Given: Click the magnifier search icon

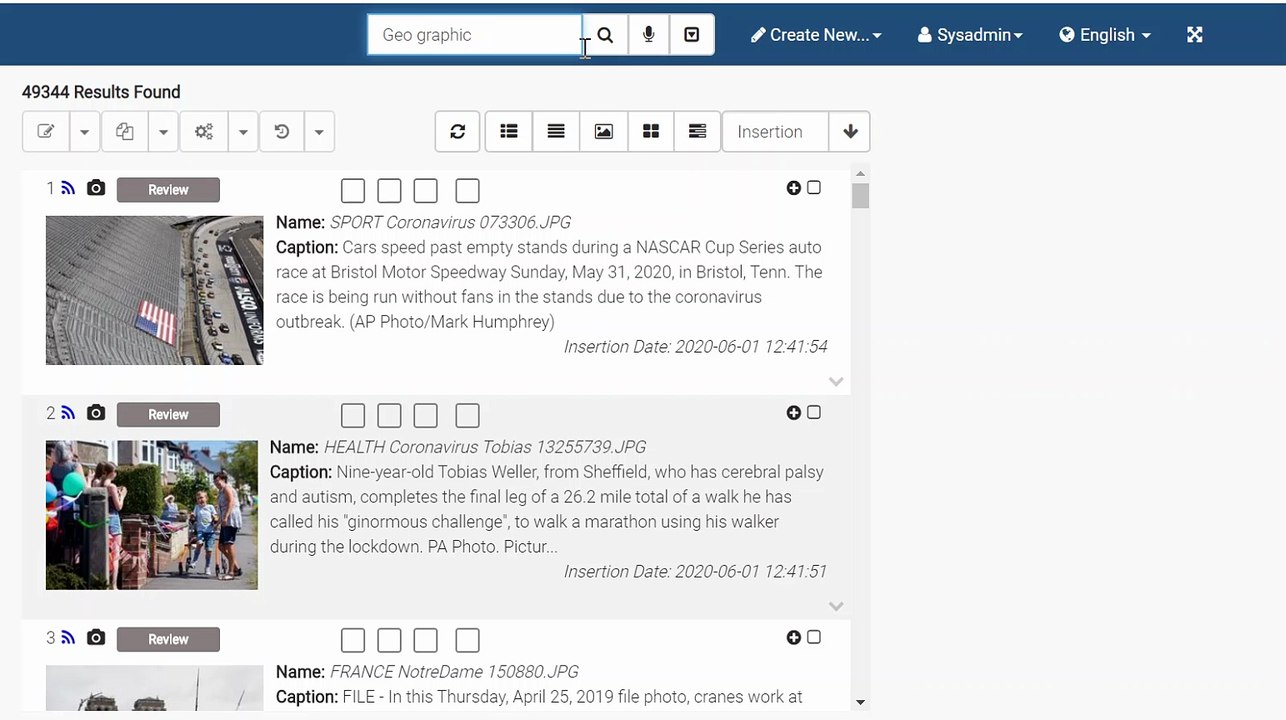Looking at the screenshot, I should click(x=605, y=35).
